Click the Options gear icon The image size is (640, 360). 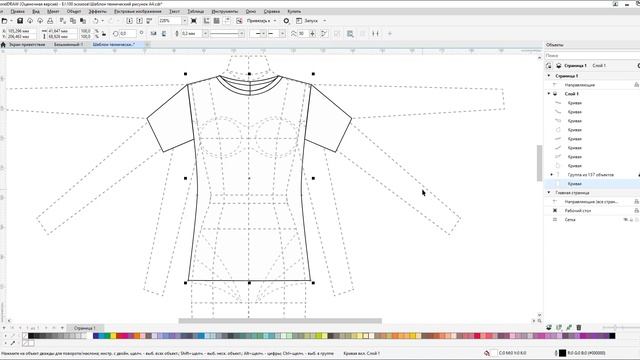tap(286, 20)
